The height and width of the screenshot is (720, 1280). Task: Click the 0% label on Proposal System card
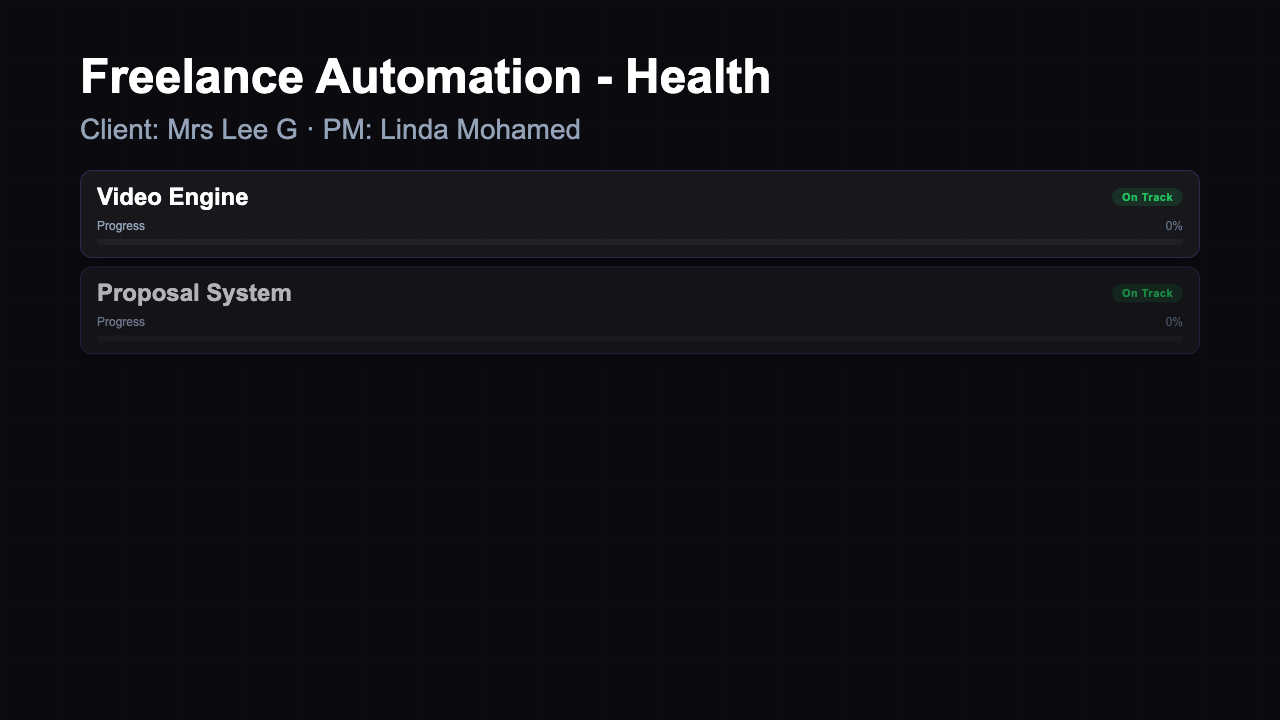coord(1173,321)
